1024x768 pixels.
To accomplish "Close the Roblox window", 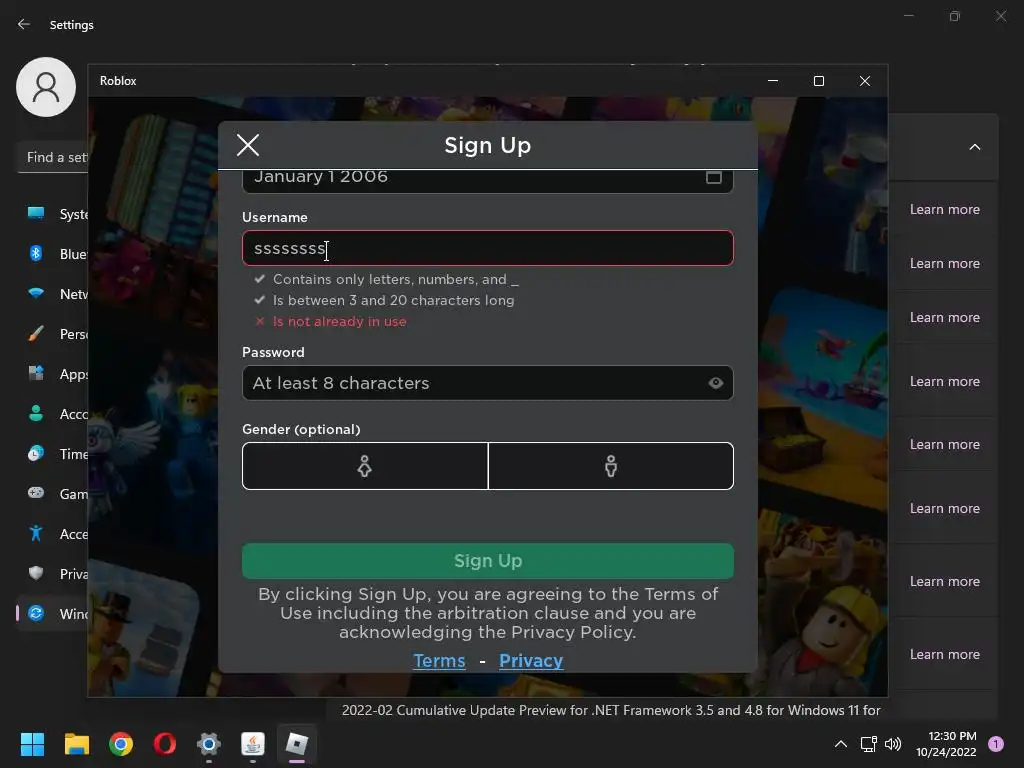I will (x=865, y=81).
